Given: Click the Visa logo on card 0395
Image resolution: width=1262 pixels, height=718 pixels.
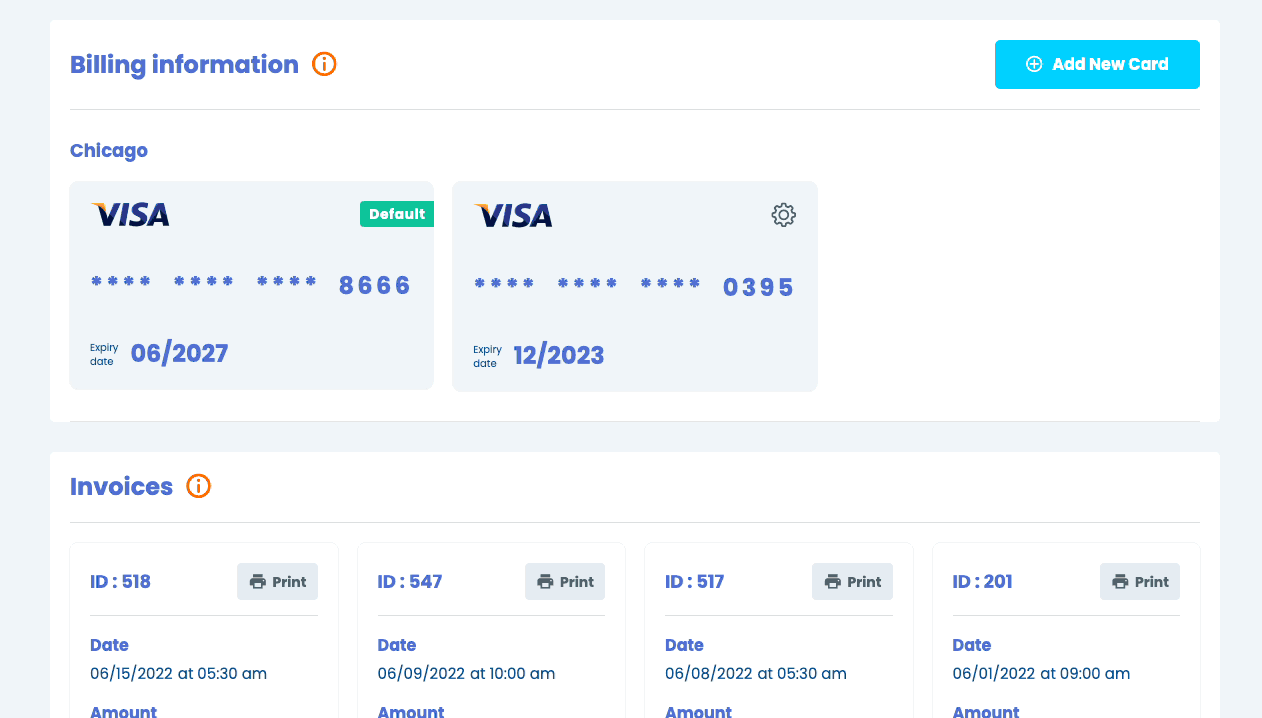Looking at the screenshot, I should coord(514,215).
